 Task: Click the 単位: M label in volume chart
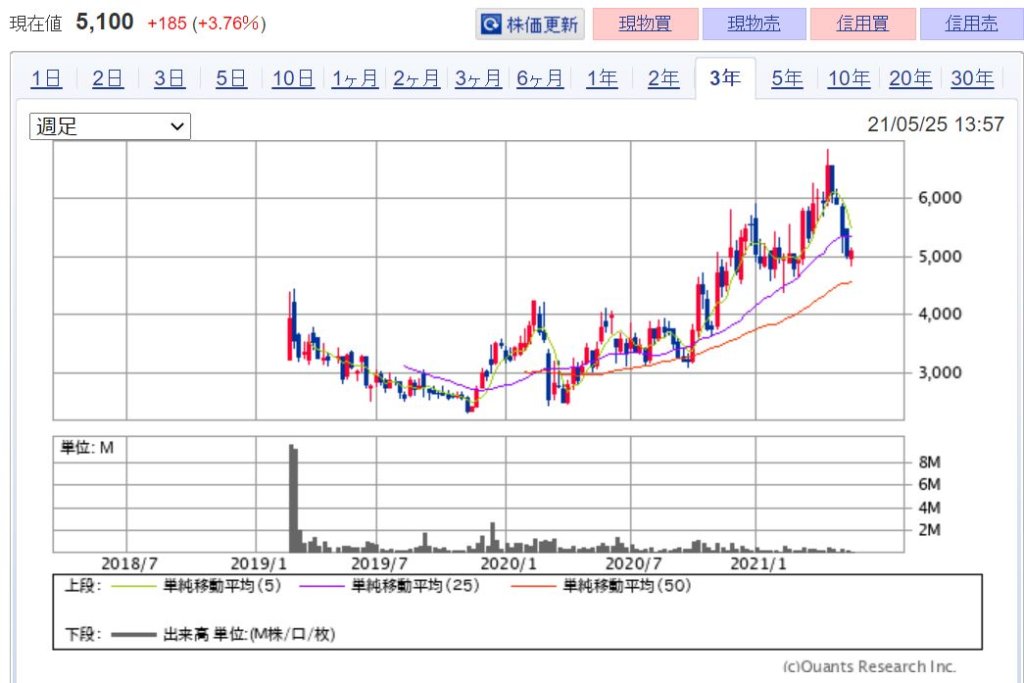pos(87,448)
